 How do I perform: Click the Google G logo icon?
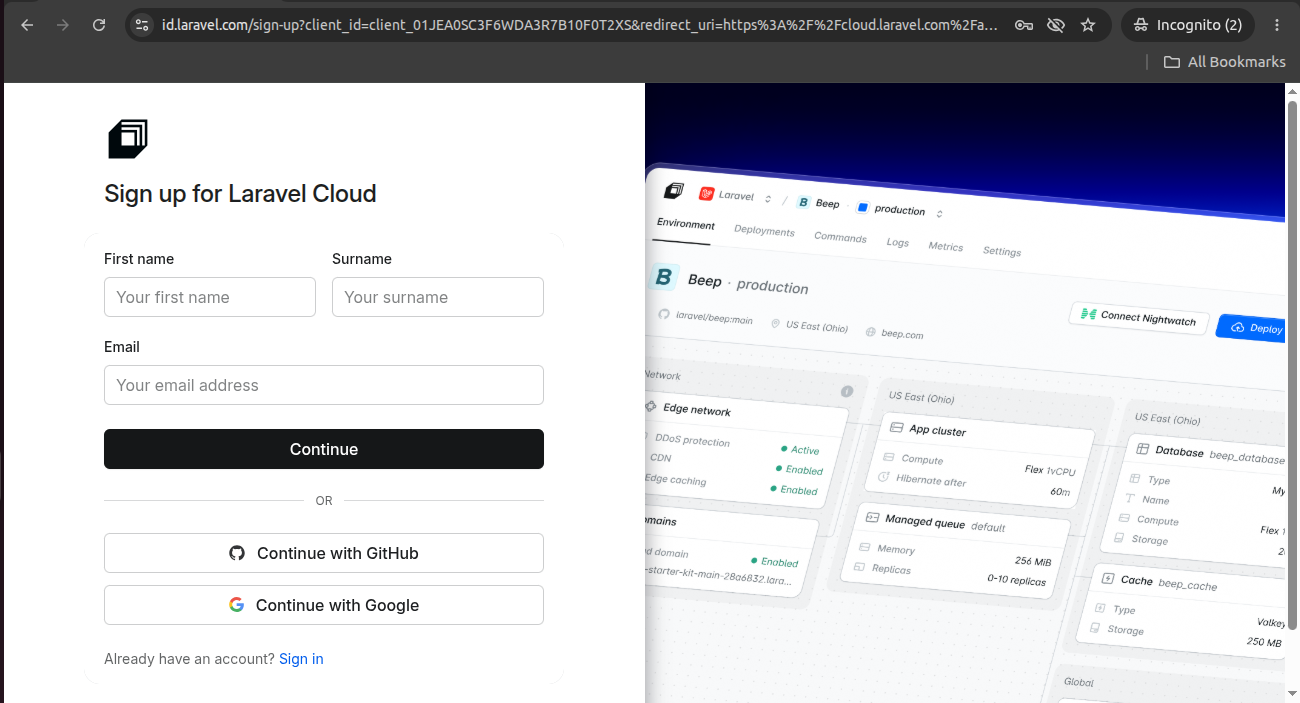pyautogui.click(x=236, y=605)
